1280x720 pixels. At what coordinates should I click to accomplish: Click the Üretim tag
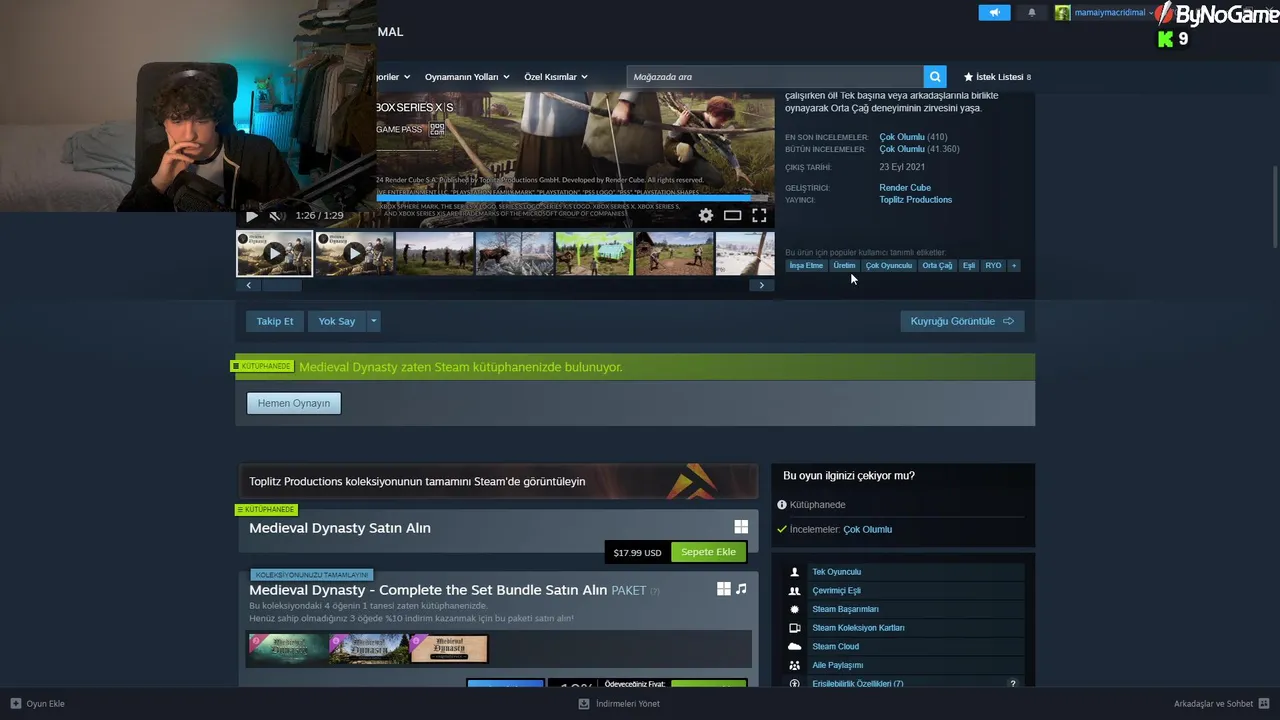click(844, 265)
